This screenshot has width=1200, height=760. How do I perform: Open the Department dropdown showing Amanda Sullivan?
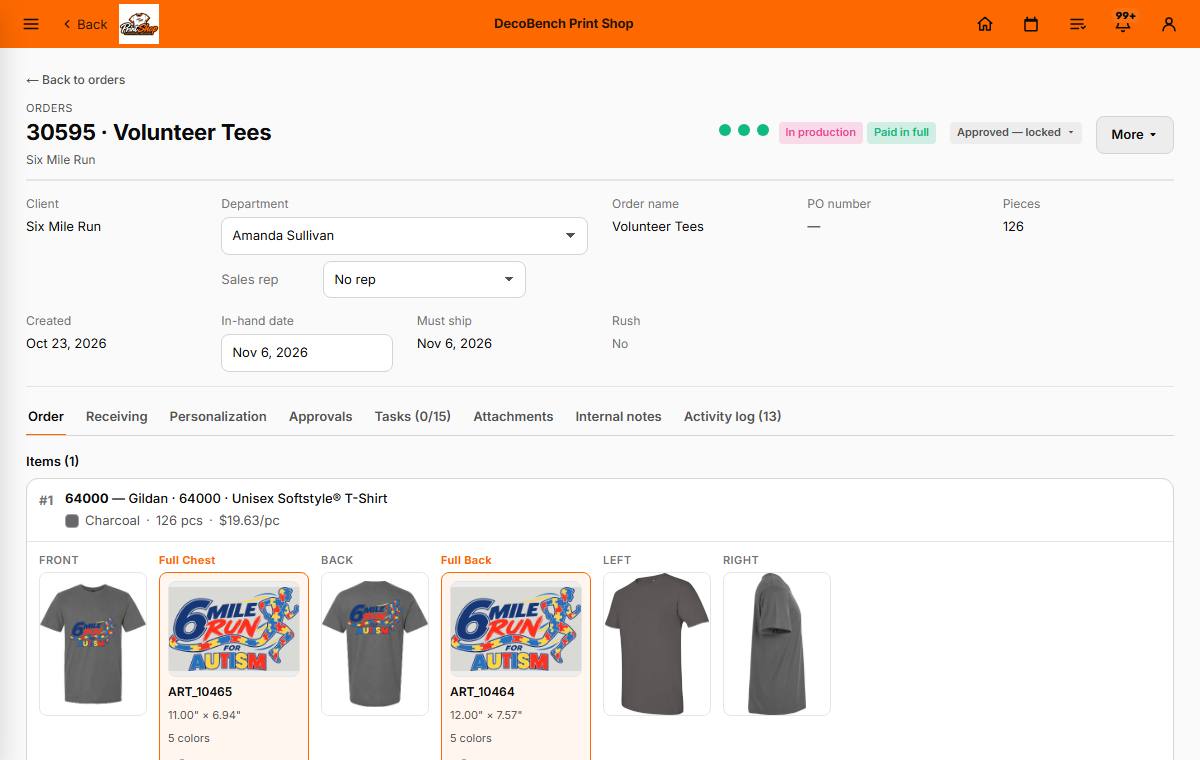pyautogui.click(x=404, y=235)
